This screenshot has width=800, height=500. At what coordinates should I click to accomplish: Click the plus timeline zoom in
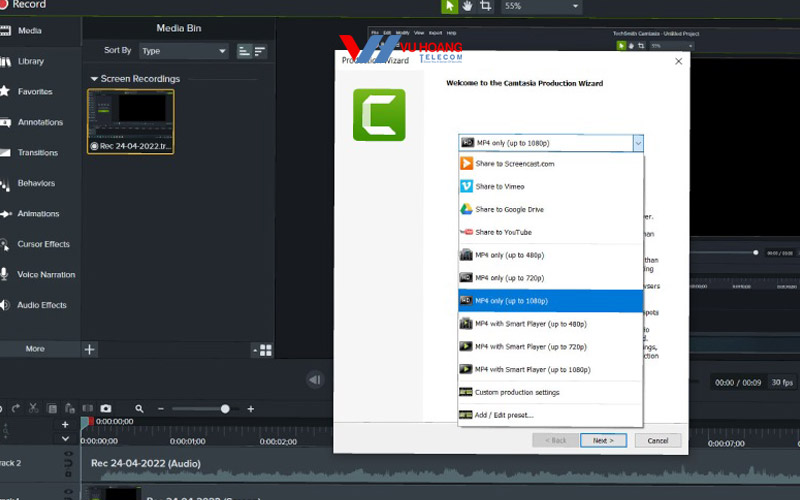point(251,409)
